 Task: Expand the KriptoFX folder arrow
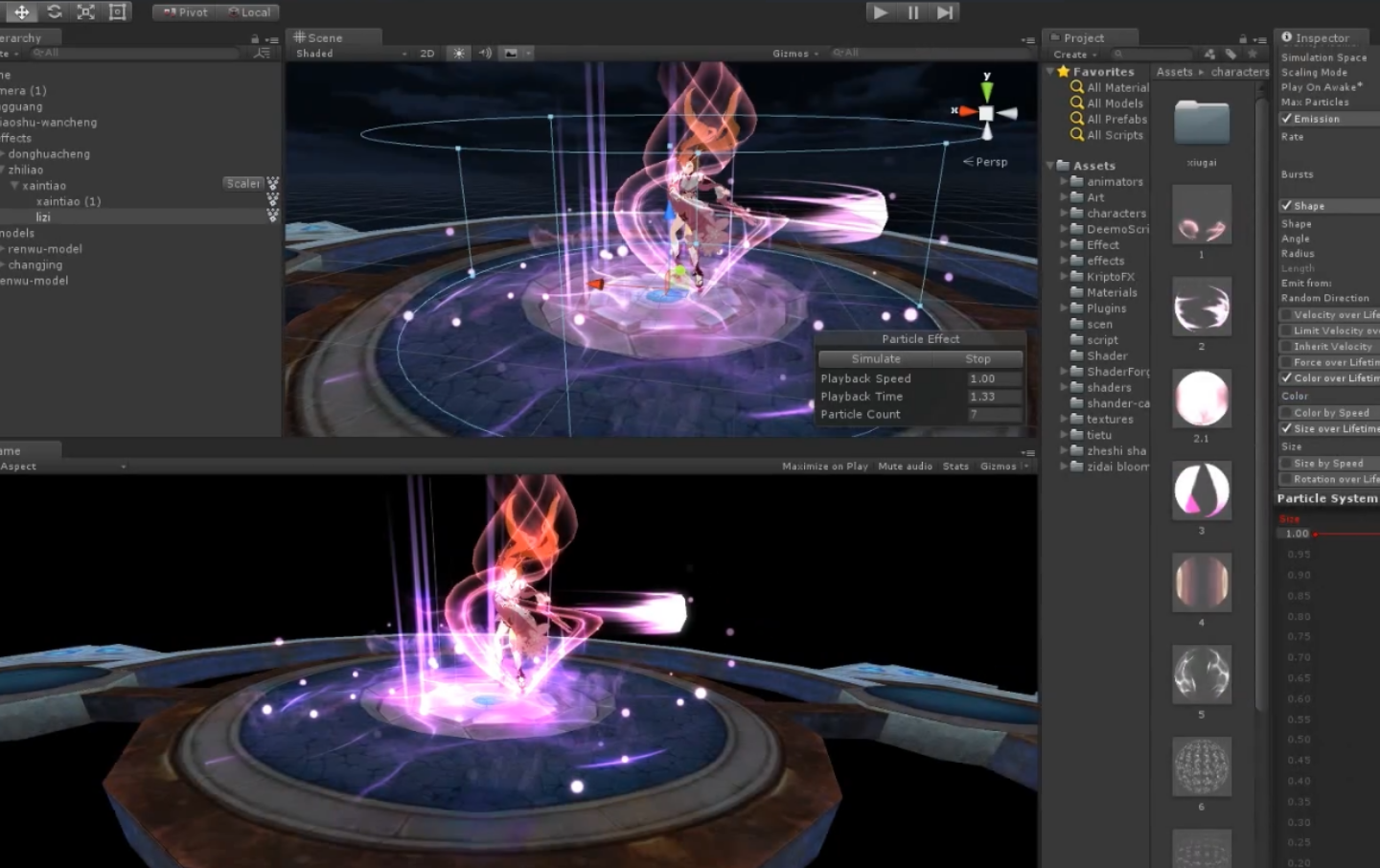point(1063,277)
